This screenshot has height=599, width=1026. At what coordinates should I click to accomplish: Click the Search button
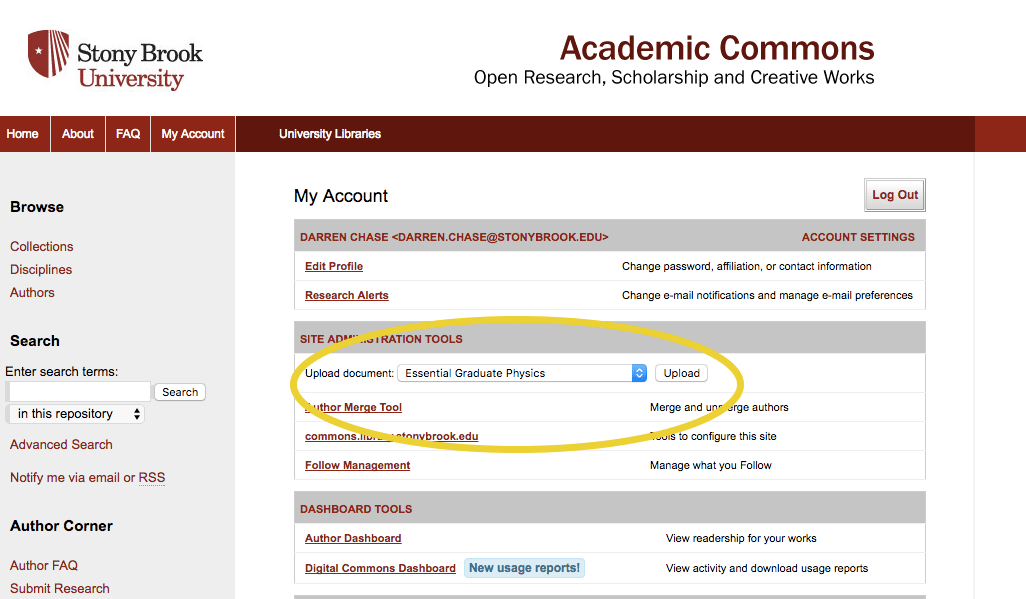[180, 392]
